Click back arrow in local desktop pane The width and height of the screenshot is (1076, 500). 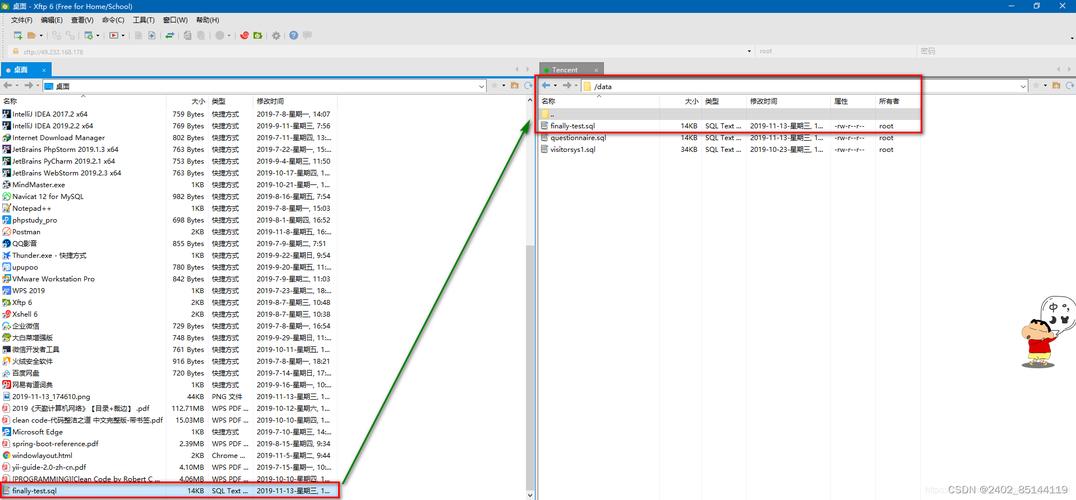[8, 86]
